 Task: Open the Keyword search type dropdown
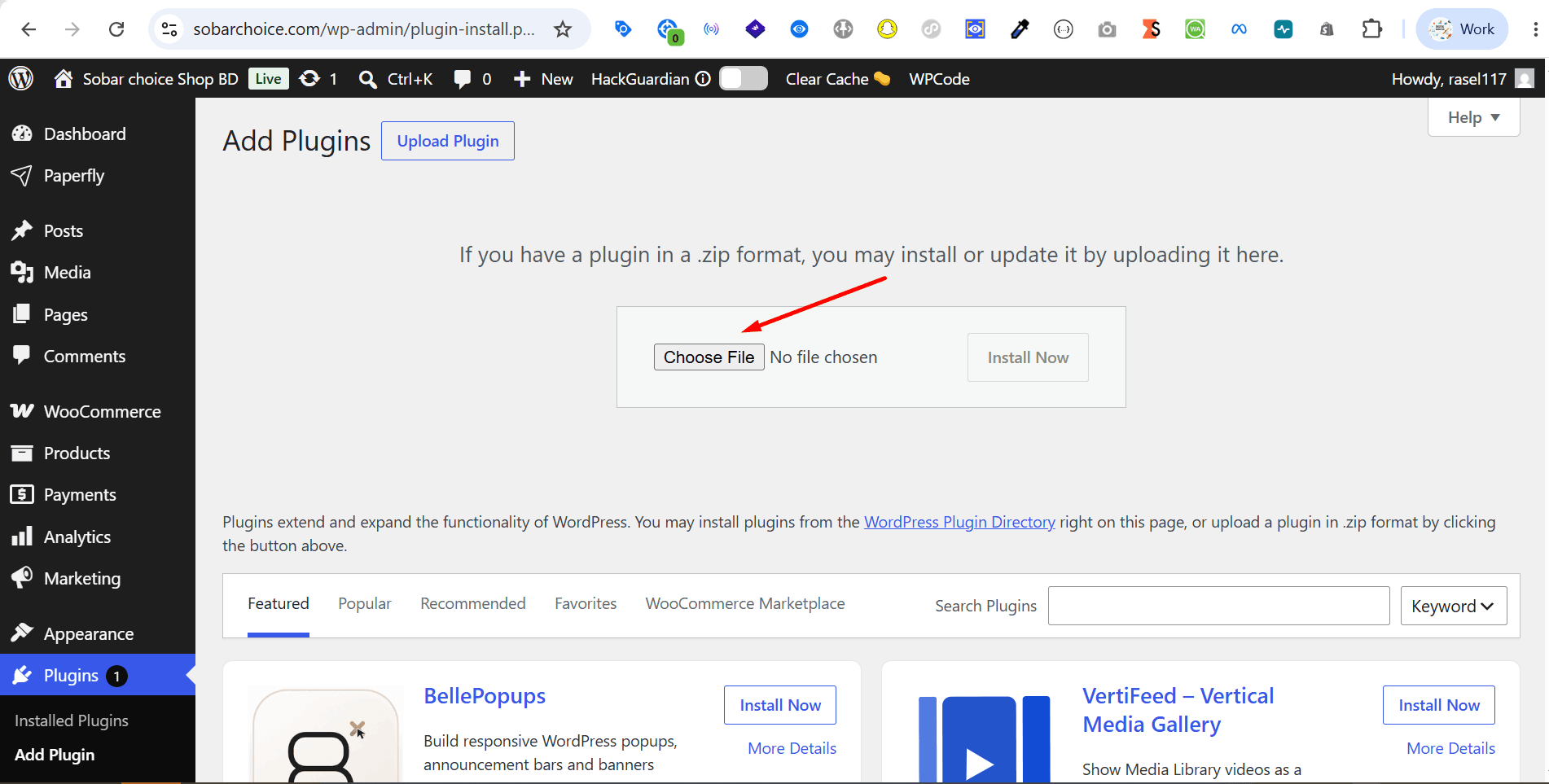click(x=1454, y=606)
